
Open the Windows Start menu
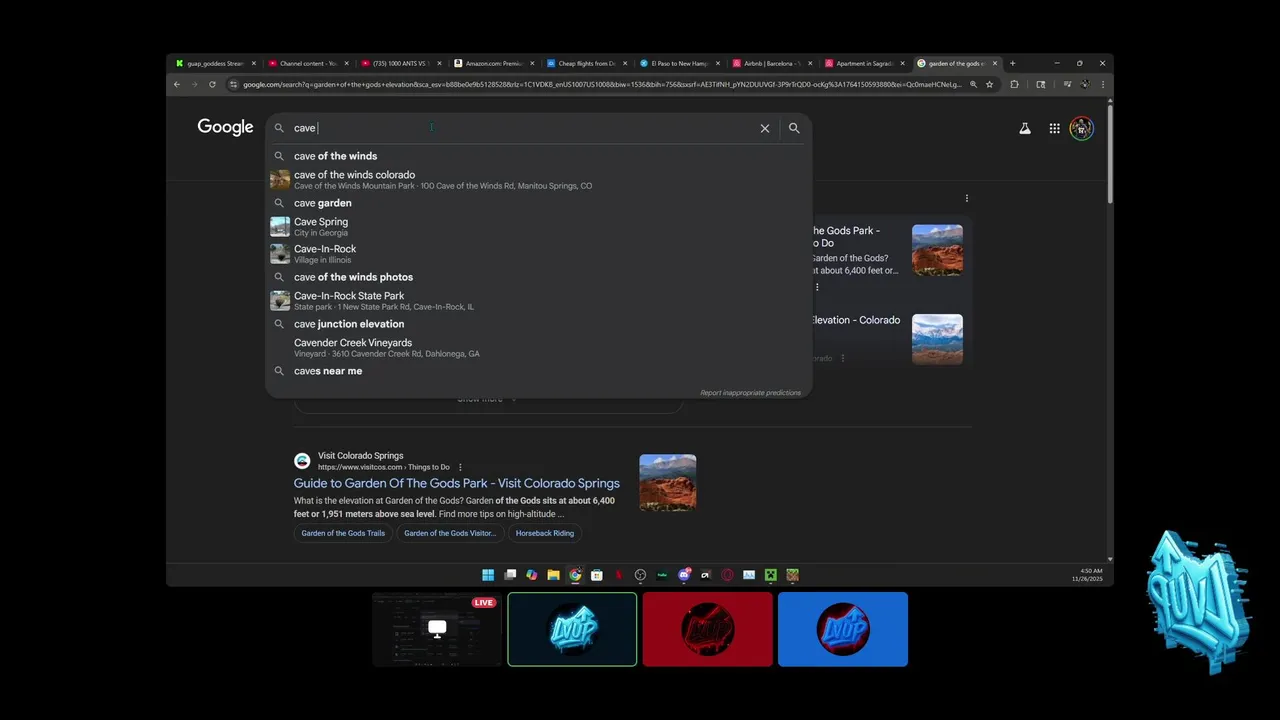click(x=488, y=575)
